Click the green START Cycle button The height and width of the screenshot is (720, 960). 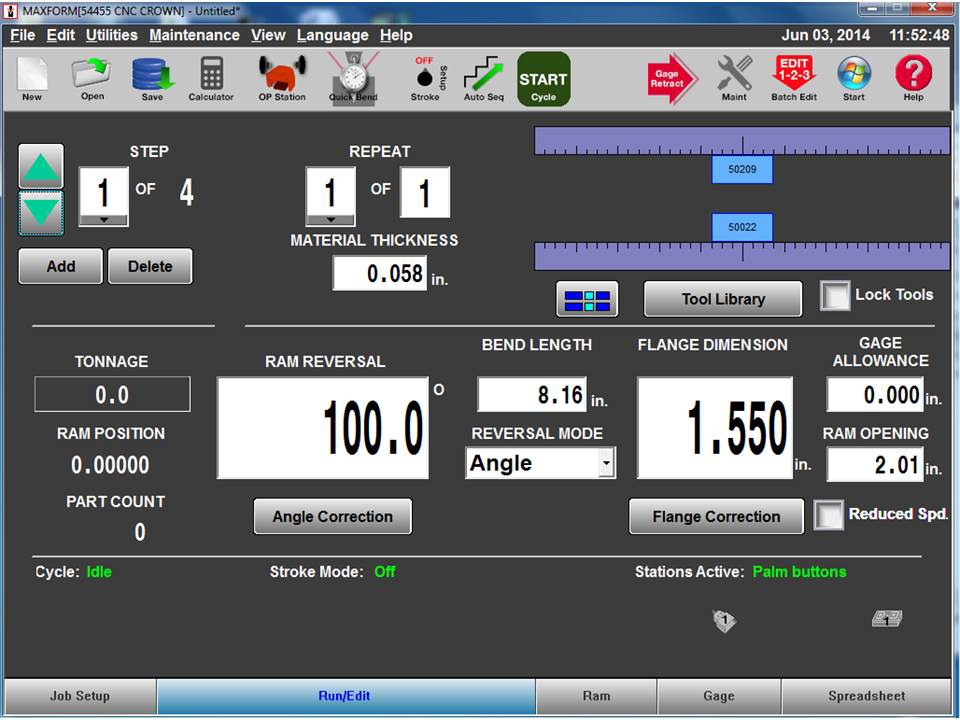tap(544, 79)
